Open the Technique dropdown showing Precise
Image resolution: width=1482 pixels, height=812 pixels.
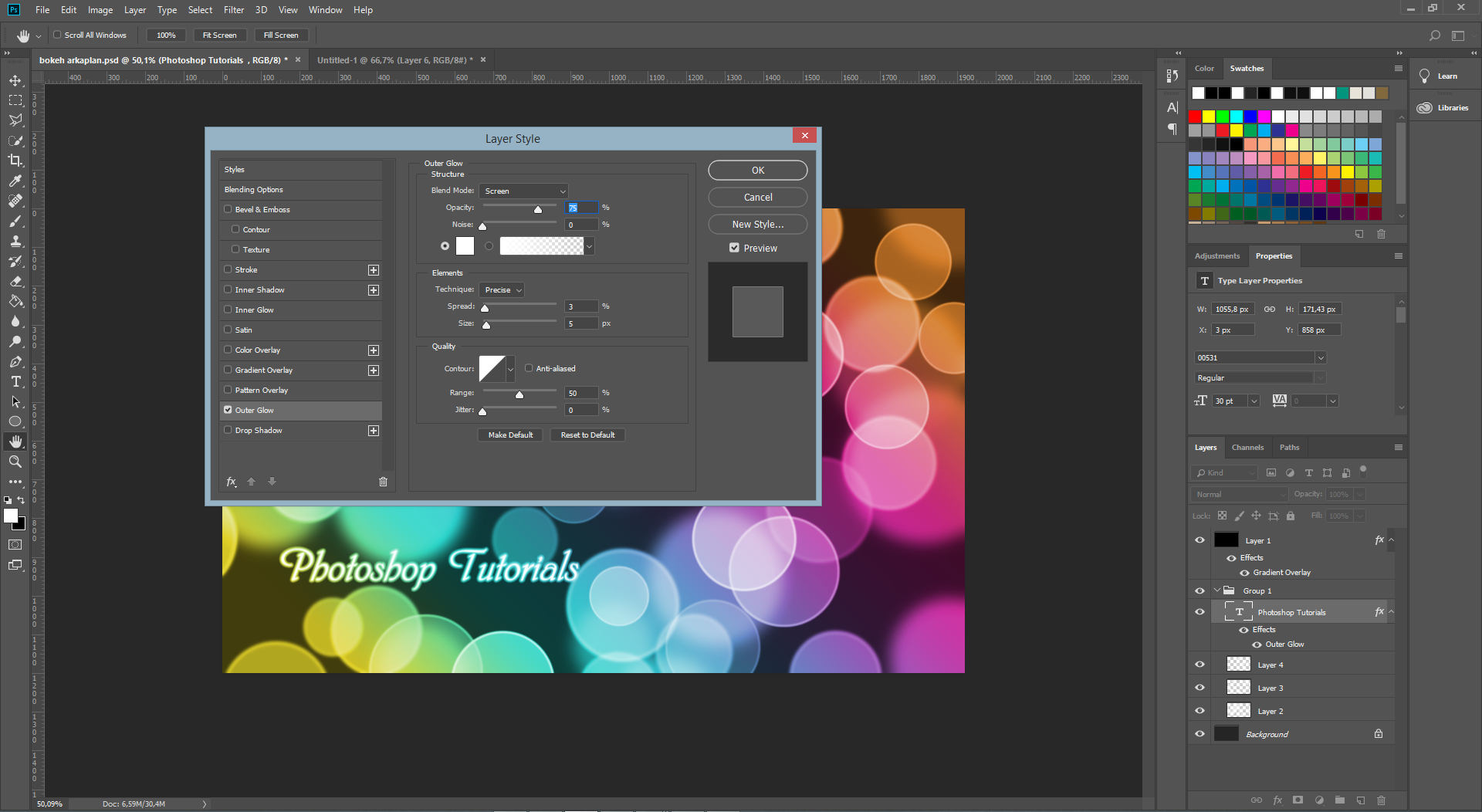(502, 289)
